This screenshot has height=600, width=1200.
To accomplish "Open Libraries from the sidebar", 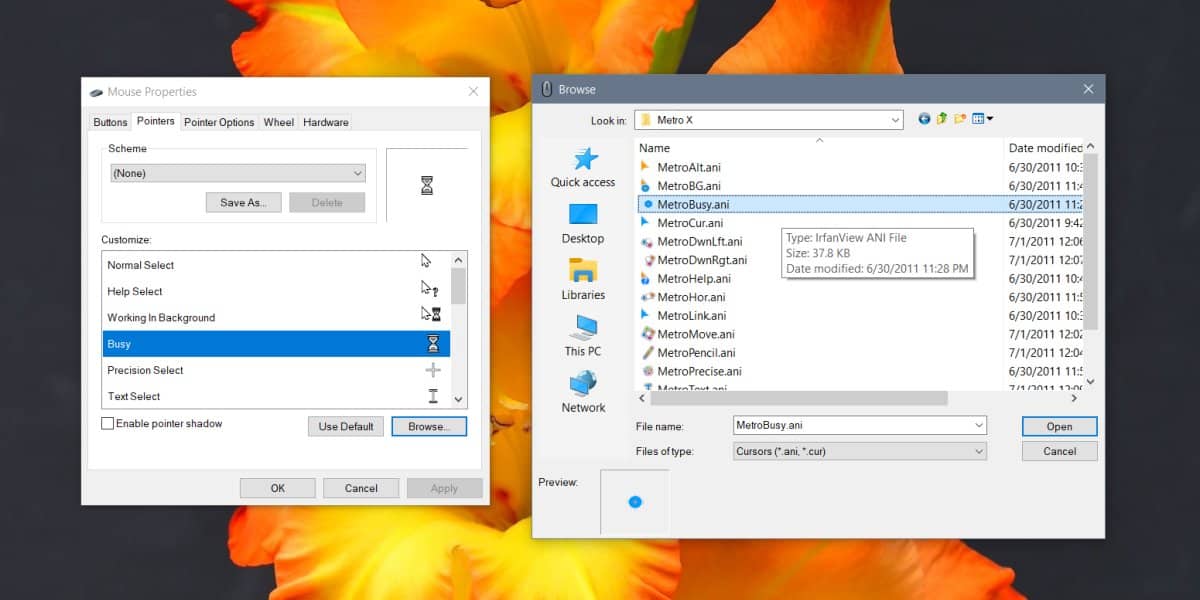I will 582,278.
